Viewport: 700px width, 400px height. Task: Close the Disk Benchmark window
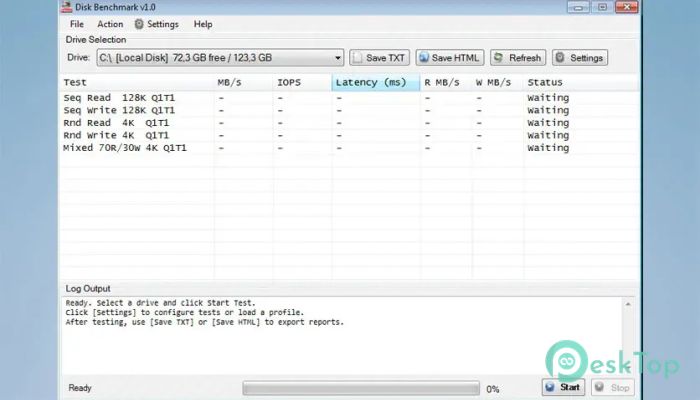[627, 7]
